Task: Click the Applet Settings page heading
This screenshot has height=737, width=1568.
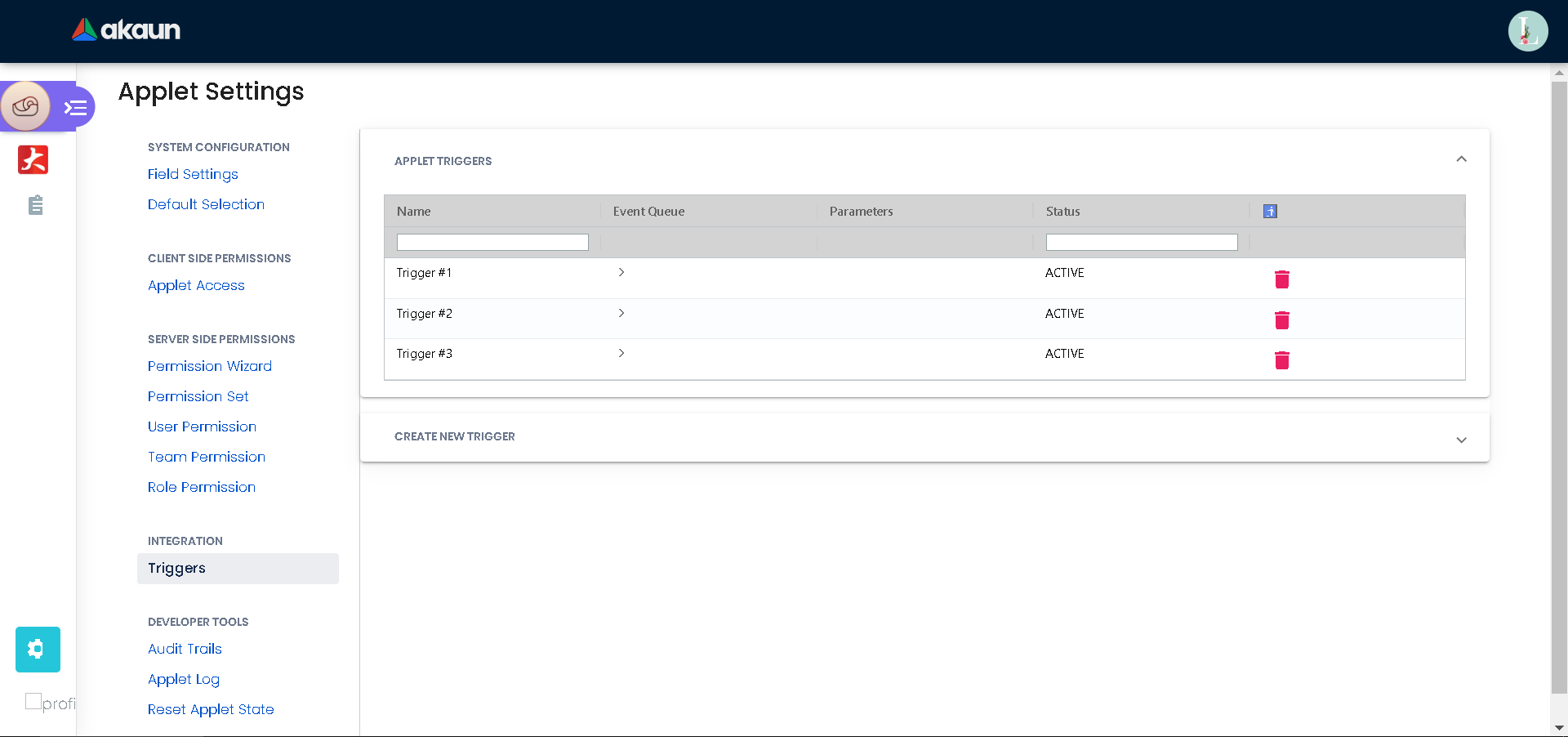Action: coord(211,92)
